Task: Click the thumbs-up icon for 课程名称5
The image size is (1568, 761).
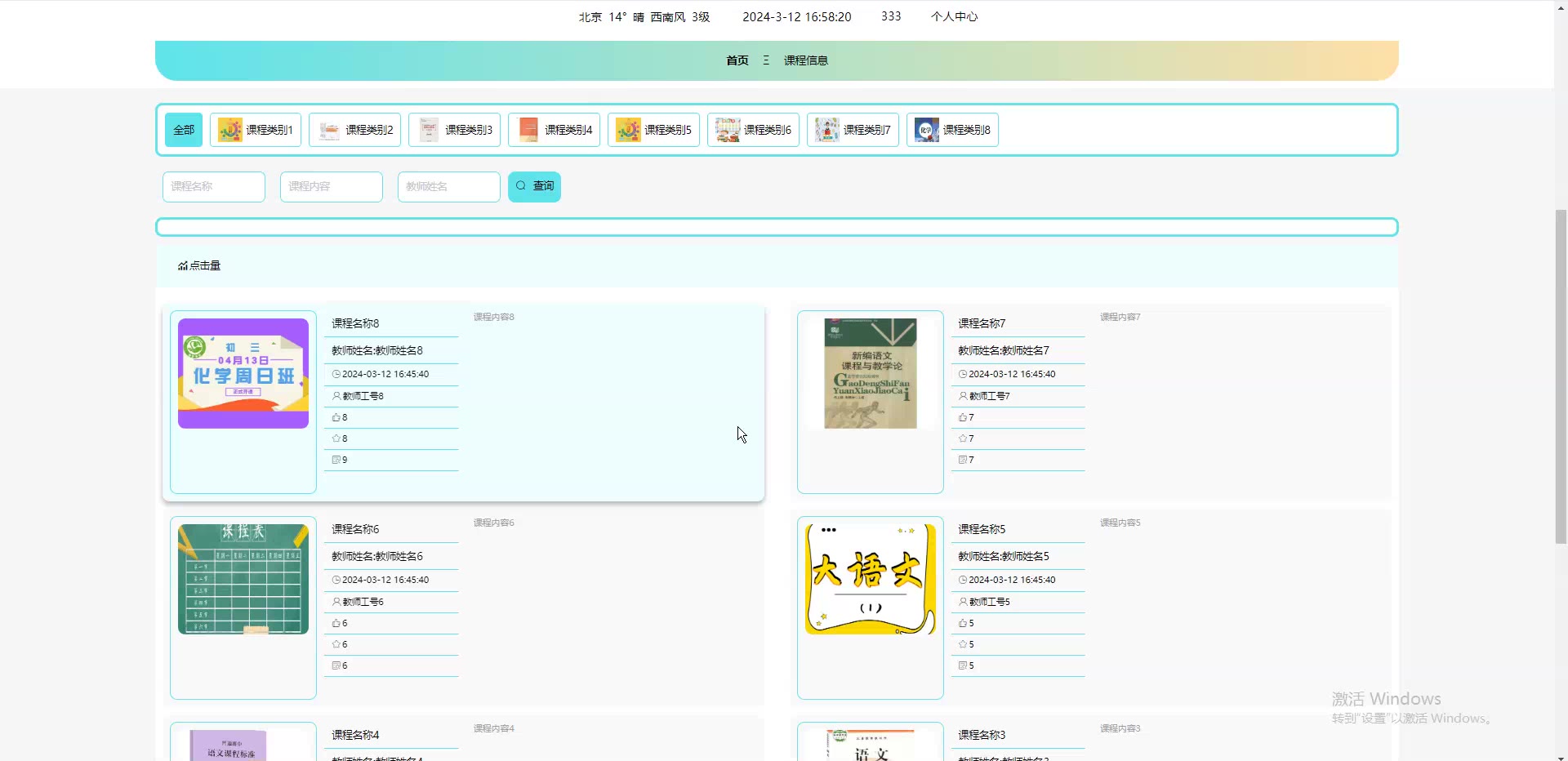Action: point(963,623)
